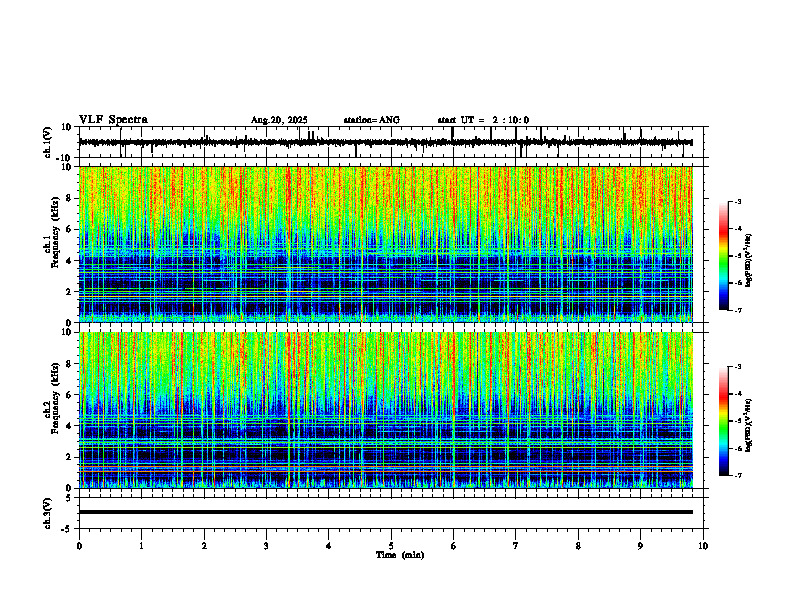Click the "Time (min)" axis label
The height and width of the screenshot is (612, 792).
[x=400, y=555]
